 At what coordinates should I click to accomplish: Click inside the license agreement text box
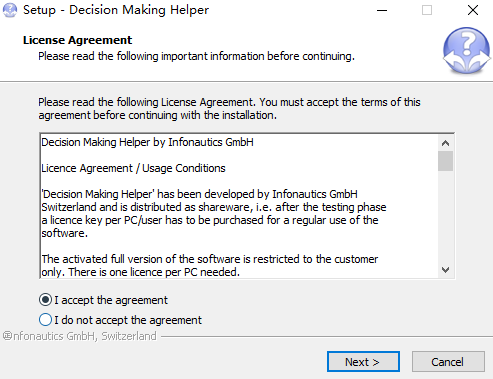click(239, 206)
